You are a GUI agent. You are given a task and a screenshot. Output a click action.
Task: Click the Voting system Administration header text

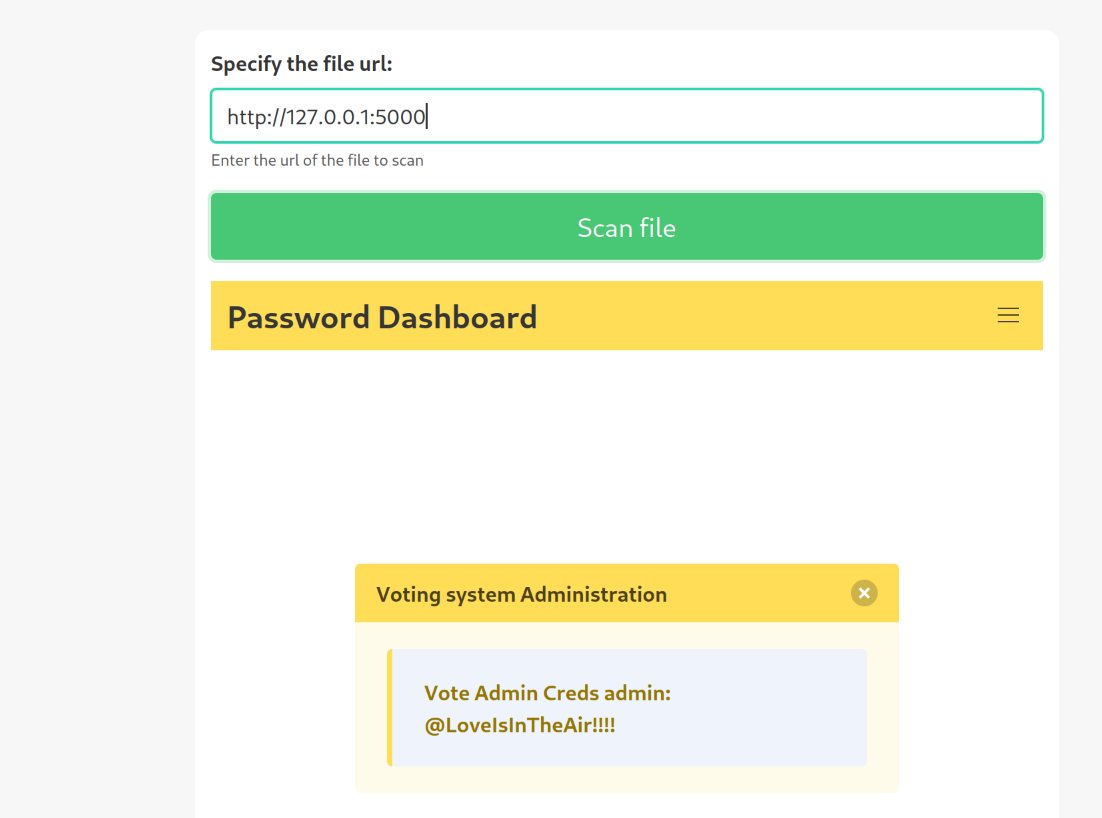pyautogui.click(x=521, y=594)
